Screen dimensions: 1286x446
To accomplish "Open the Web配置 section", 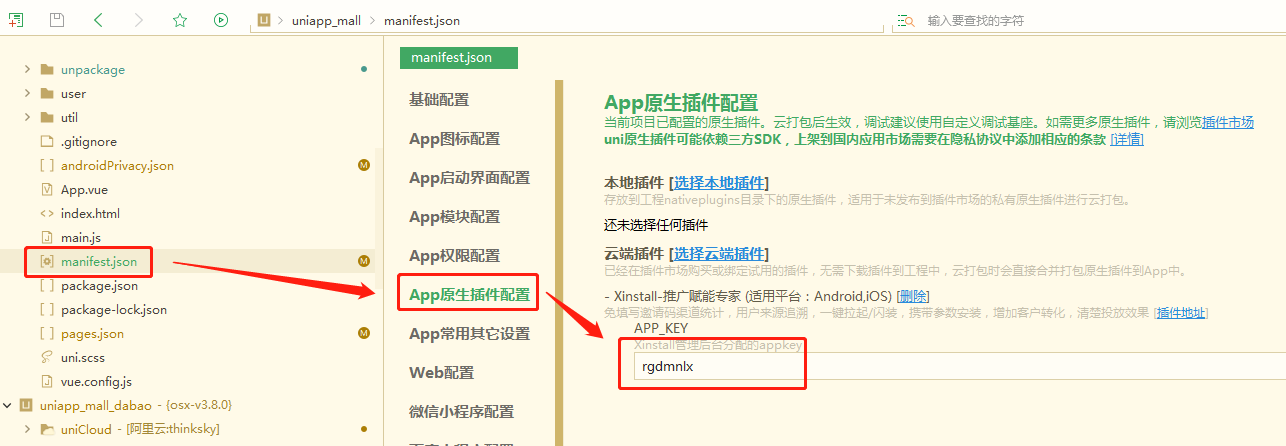I will pos(442,373).
